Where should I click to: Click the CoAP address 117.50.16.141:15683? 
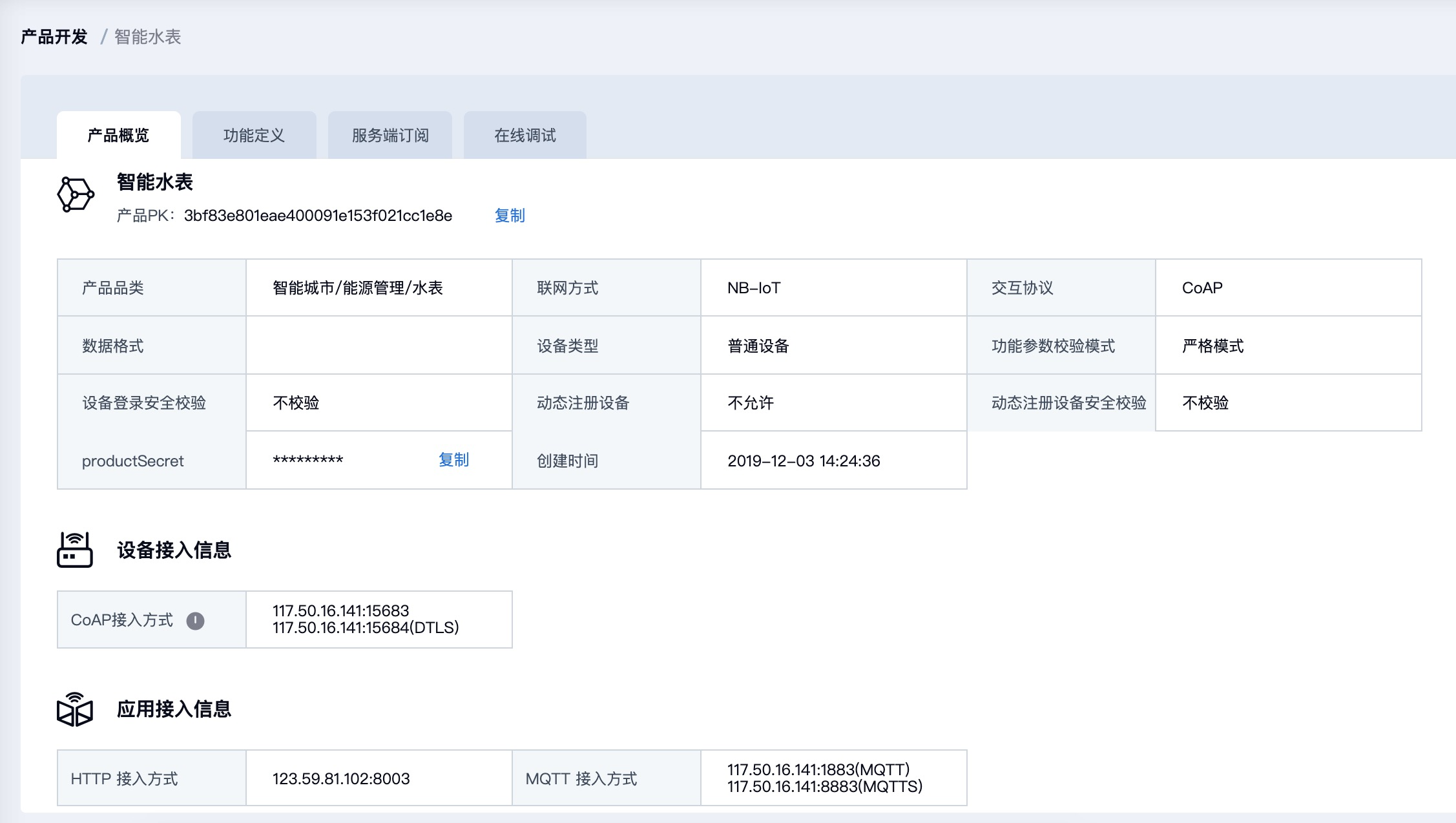pos(340,610)
